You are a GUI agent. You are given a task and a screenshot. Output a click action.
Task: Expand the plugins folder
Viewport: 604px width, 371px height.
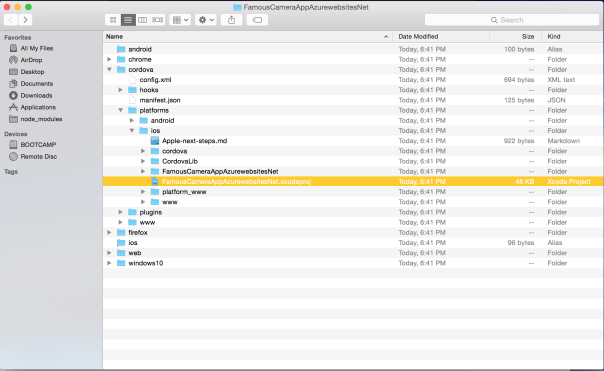[121, 212]
